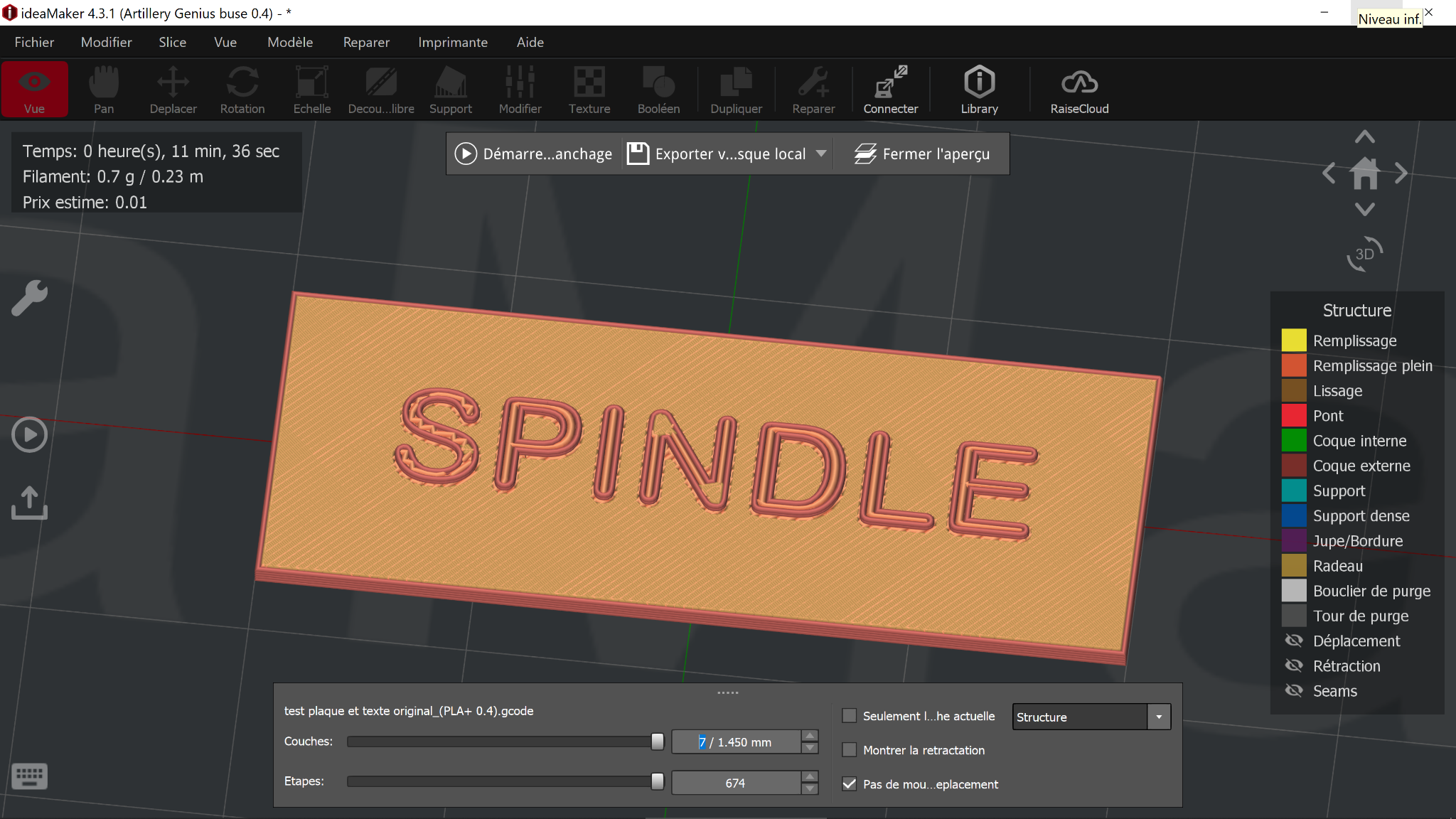The width and height of the screenshot is (1456, 819).
Task: Show Seams with the eye toggle
Action: pos(1294,690)
